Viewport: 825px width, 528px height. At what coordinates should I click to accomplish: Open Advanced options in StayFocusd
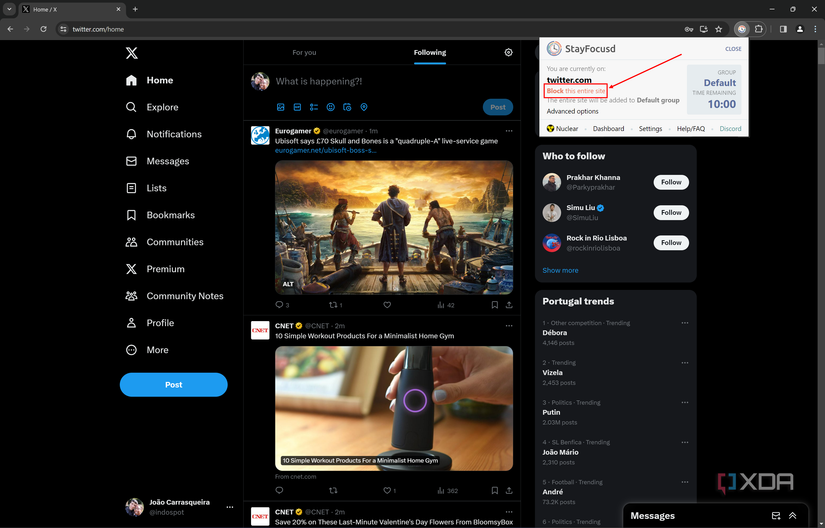572,111
